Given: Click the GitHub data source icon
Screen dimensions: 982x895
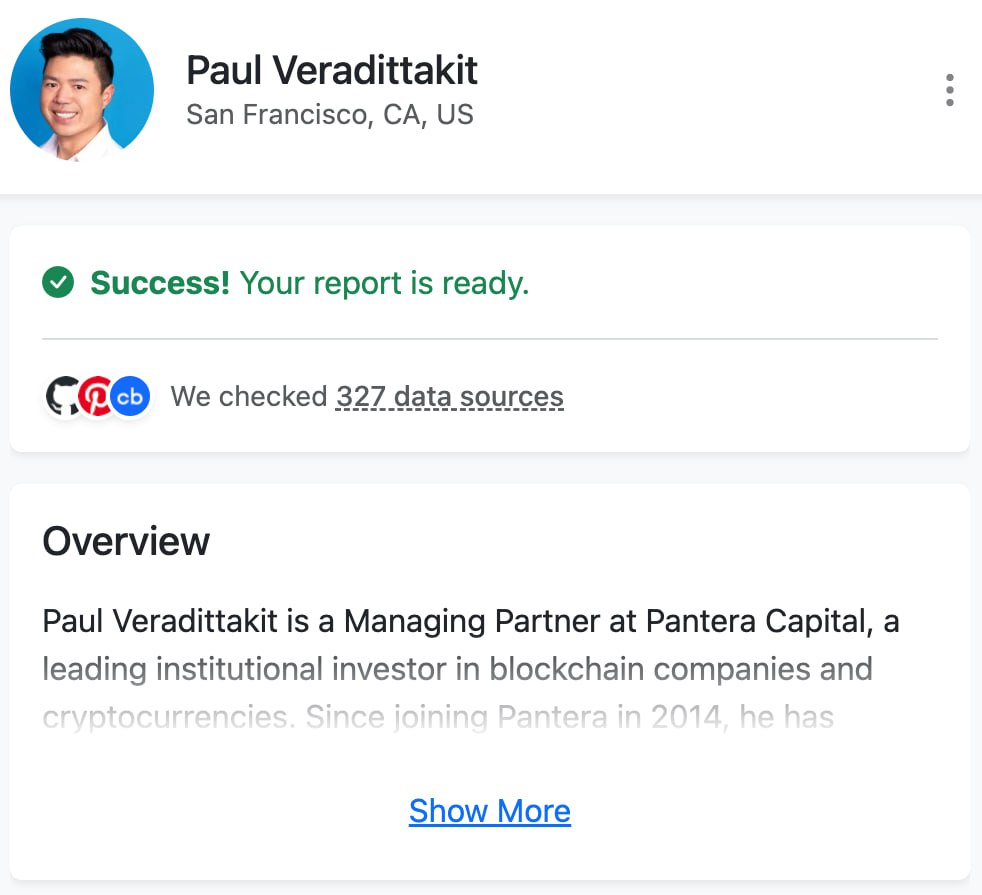Looking at the screenshot, I should point(62,396).
